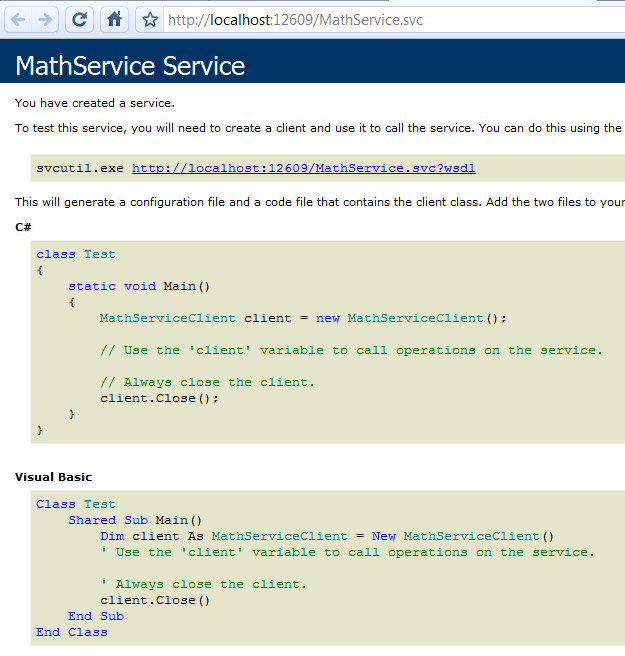This screenshot has width=625, height=656.
Task: Click 'client.Close()' in the Visual Basic sample
Action: (155, 600)
